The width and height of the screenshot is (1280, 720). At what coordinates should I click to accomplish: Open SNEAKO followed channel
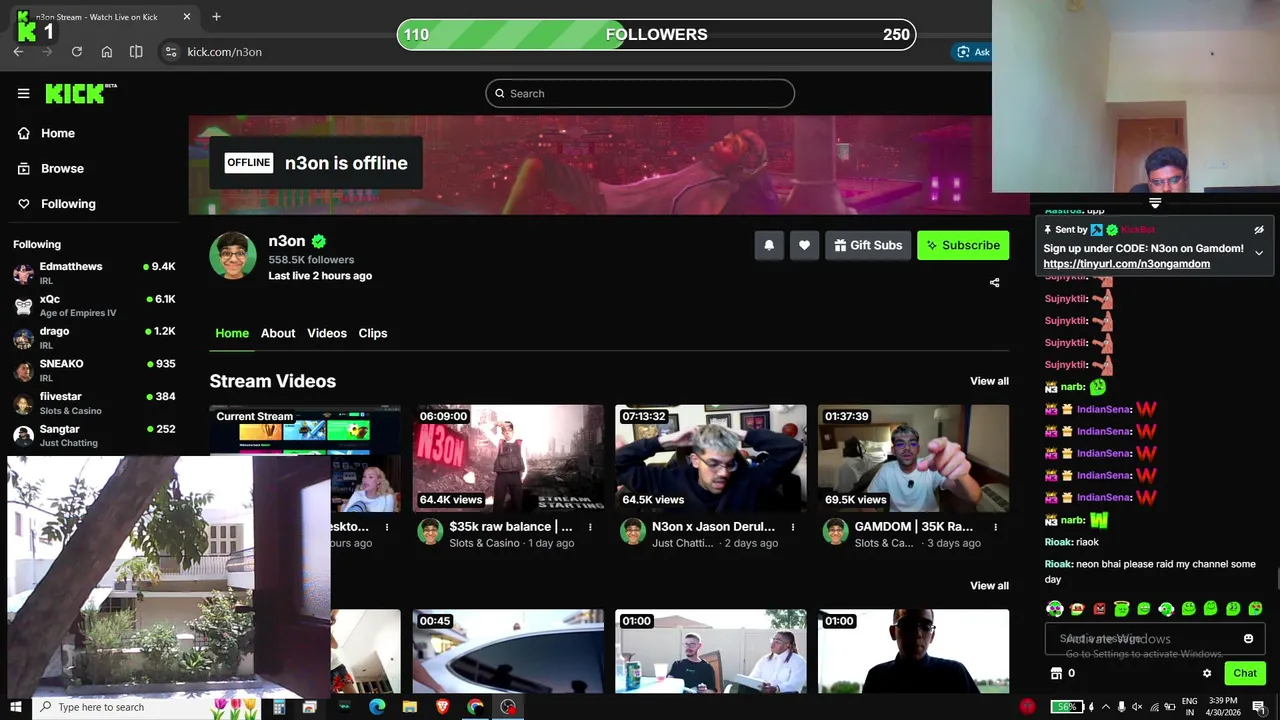tap(94, 370)
